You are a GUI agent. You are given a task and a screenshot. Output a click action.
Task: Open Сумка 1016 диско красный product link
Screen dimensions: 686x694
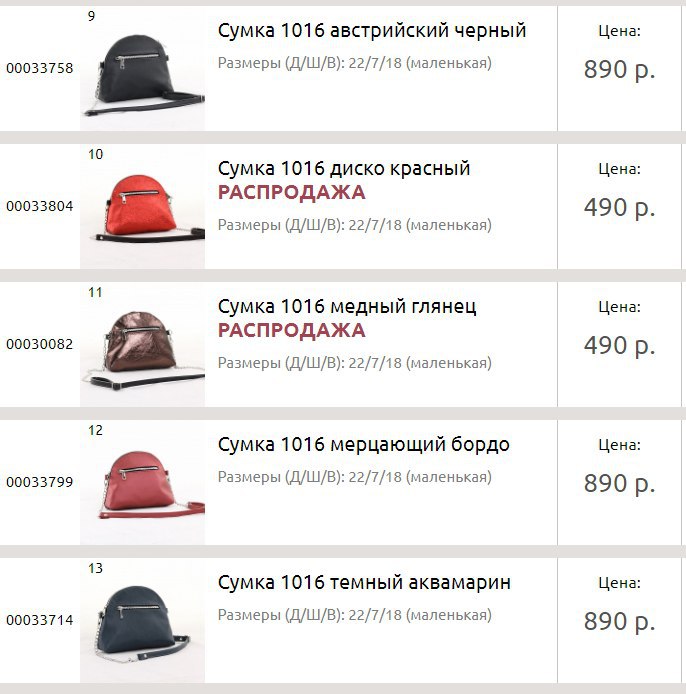click(344, 169)
